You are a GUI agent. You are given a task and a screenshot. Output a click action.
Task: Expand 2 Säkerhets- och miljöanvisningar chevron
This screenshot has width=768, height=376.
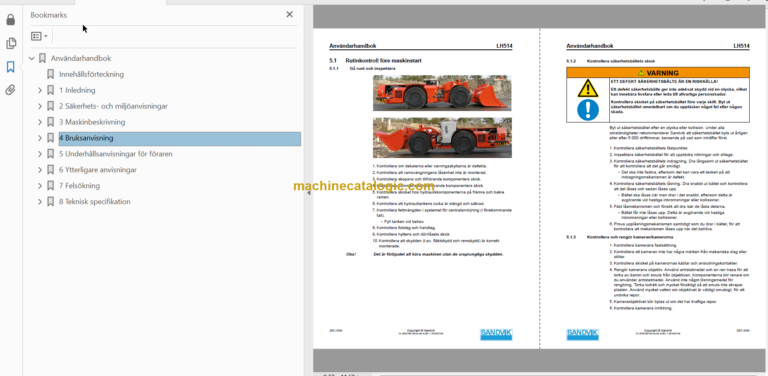coord(40,106)
